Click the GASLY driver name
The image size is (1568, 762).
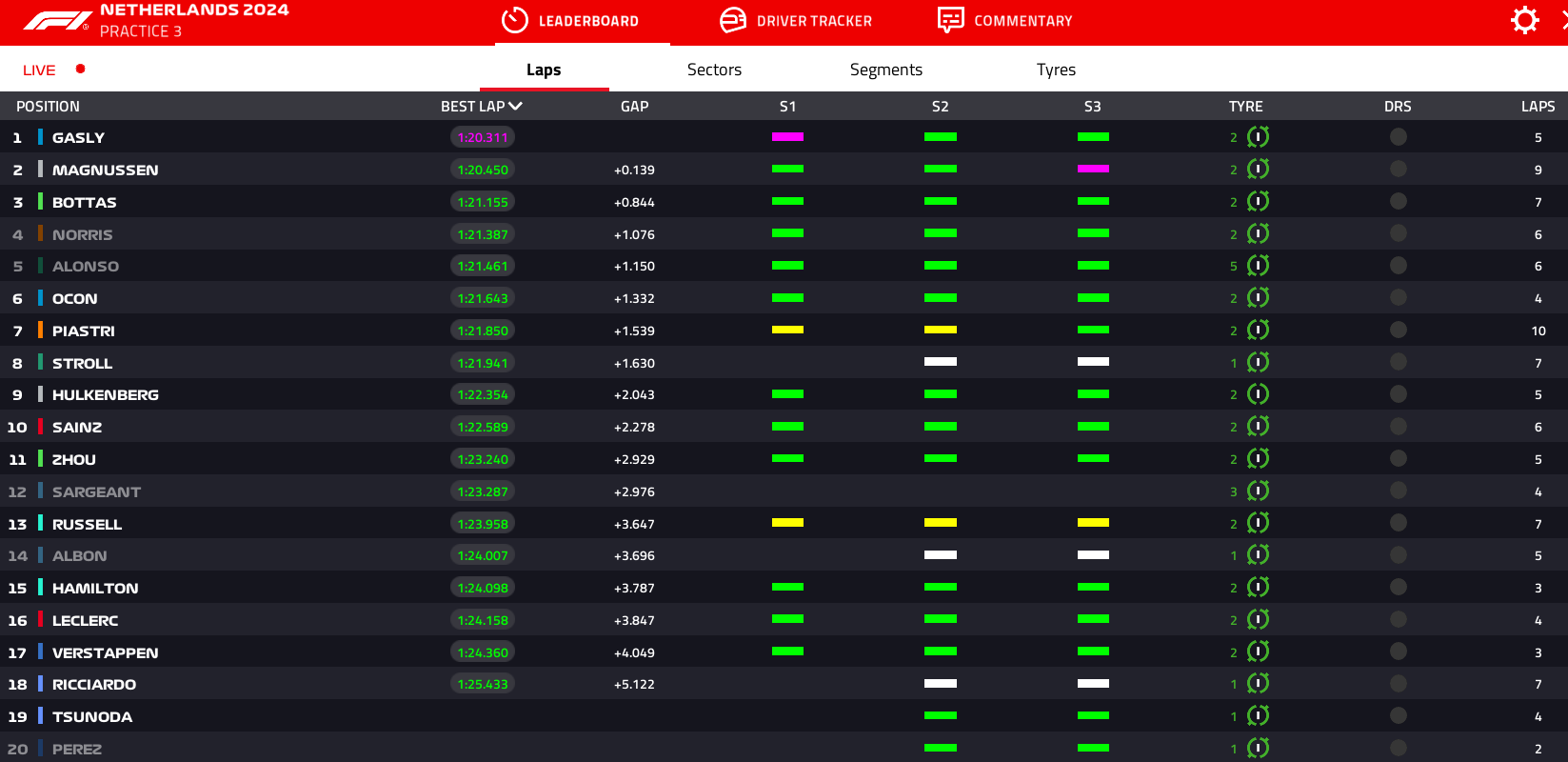[78, 137]
